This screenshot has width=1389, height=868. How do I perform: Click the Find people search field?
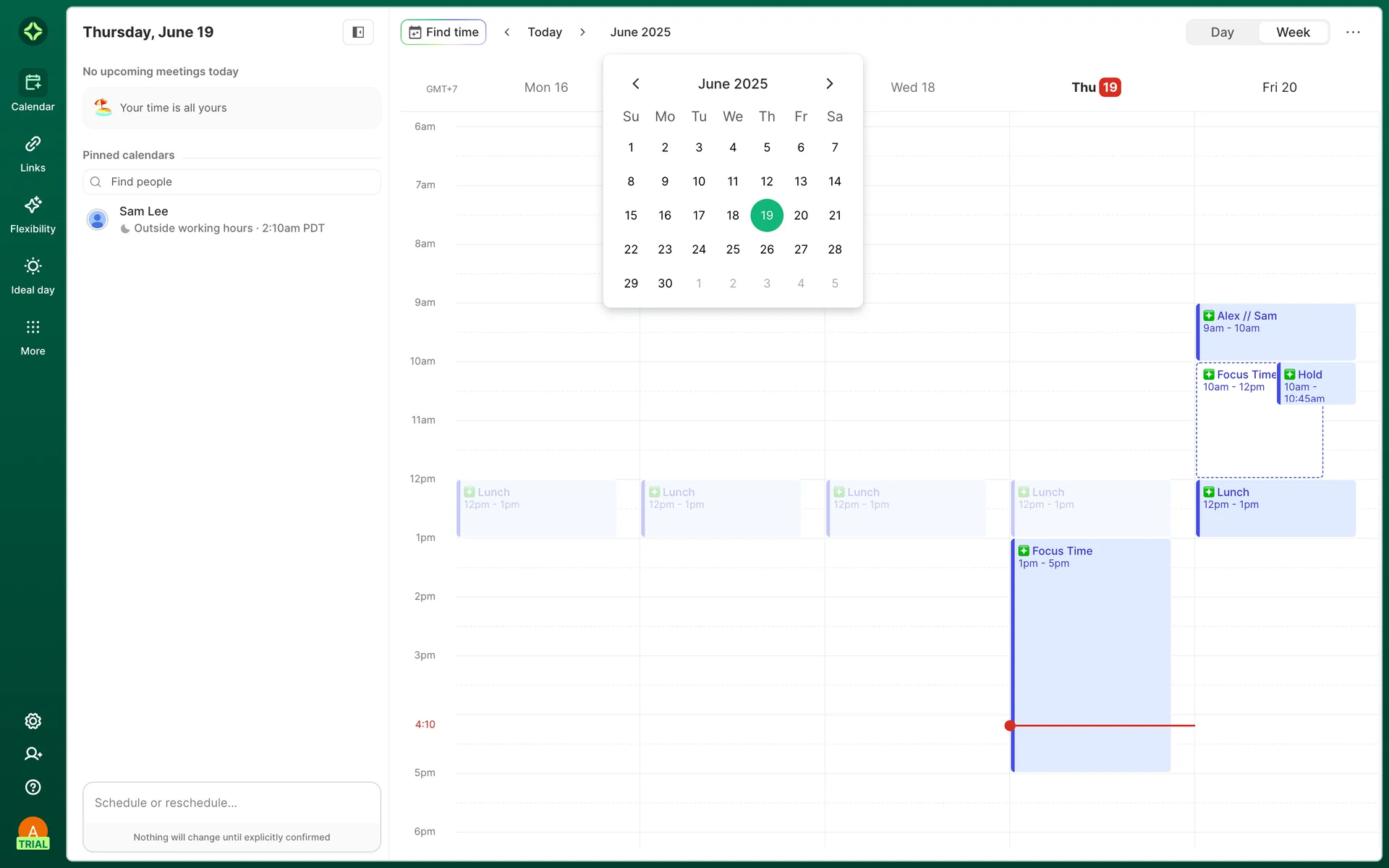tap(231, 182)
